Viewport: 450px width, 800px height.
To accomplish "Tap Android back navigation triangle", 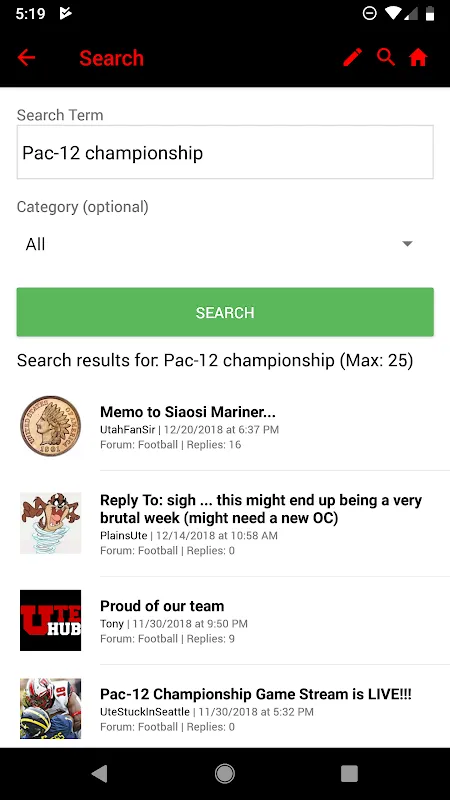I will tap(100, 774).
